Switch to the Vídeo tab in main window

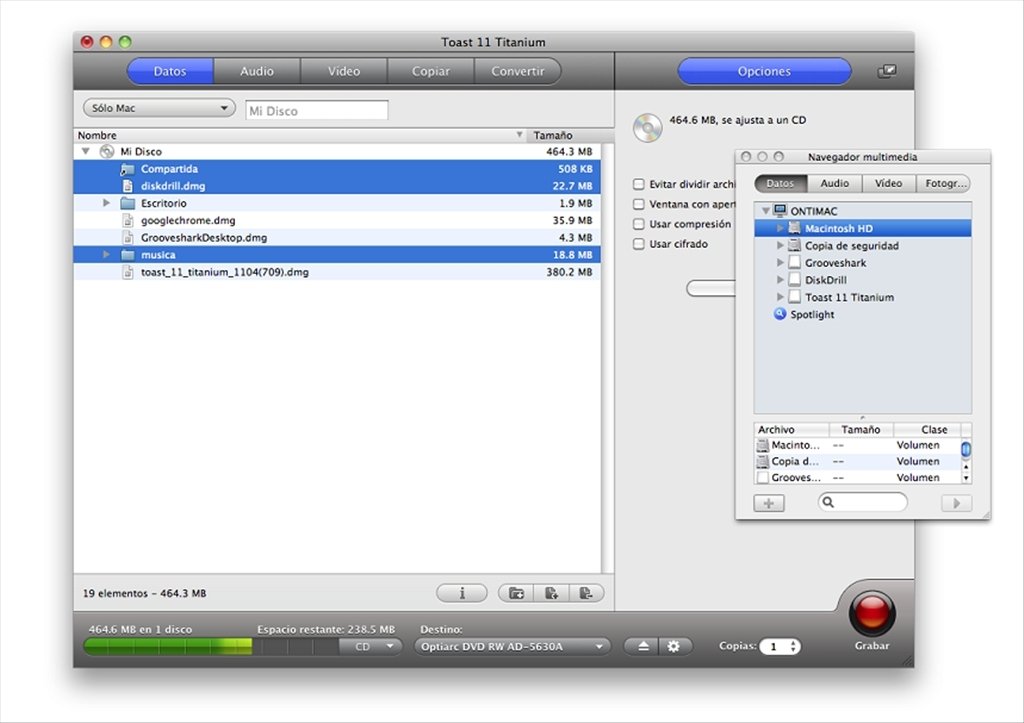(344, 71)
